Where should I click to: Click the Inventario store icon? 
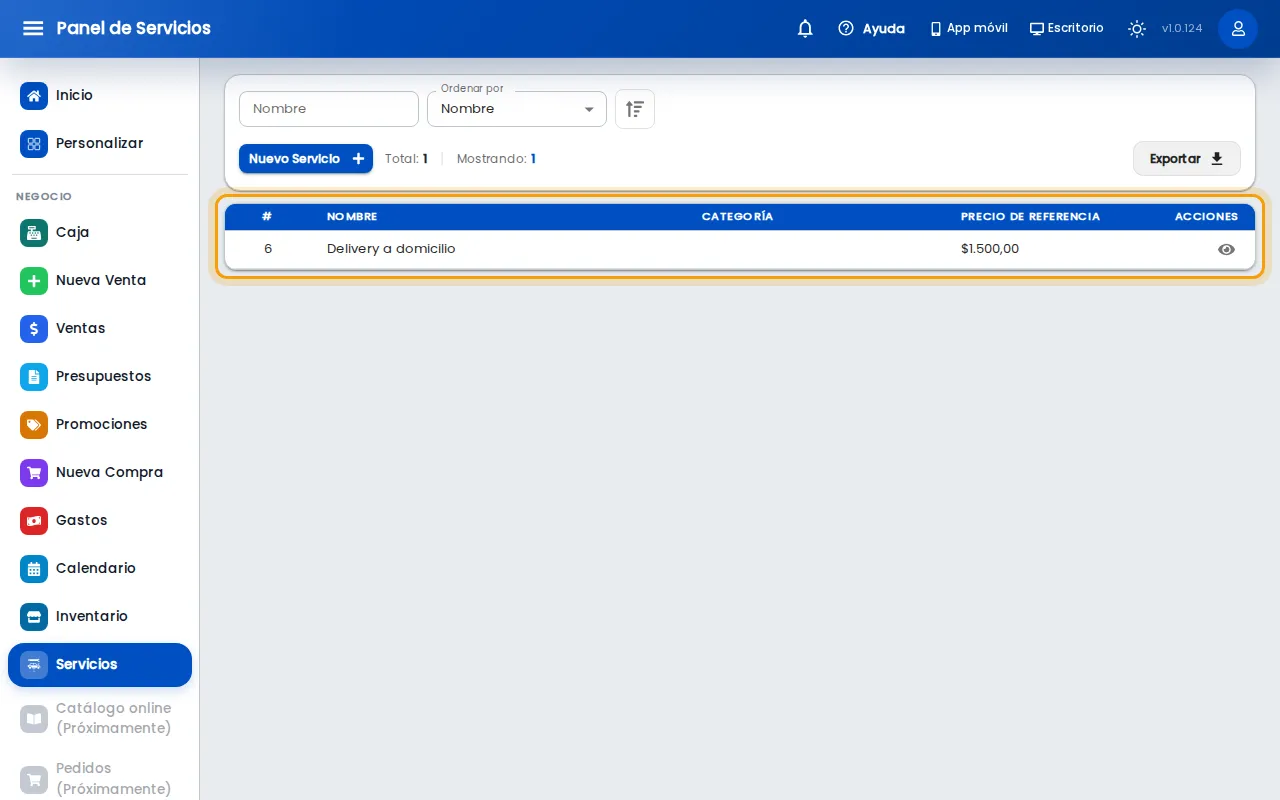click(34, 617)
